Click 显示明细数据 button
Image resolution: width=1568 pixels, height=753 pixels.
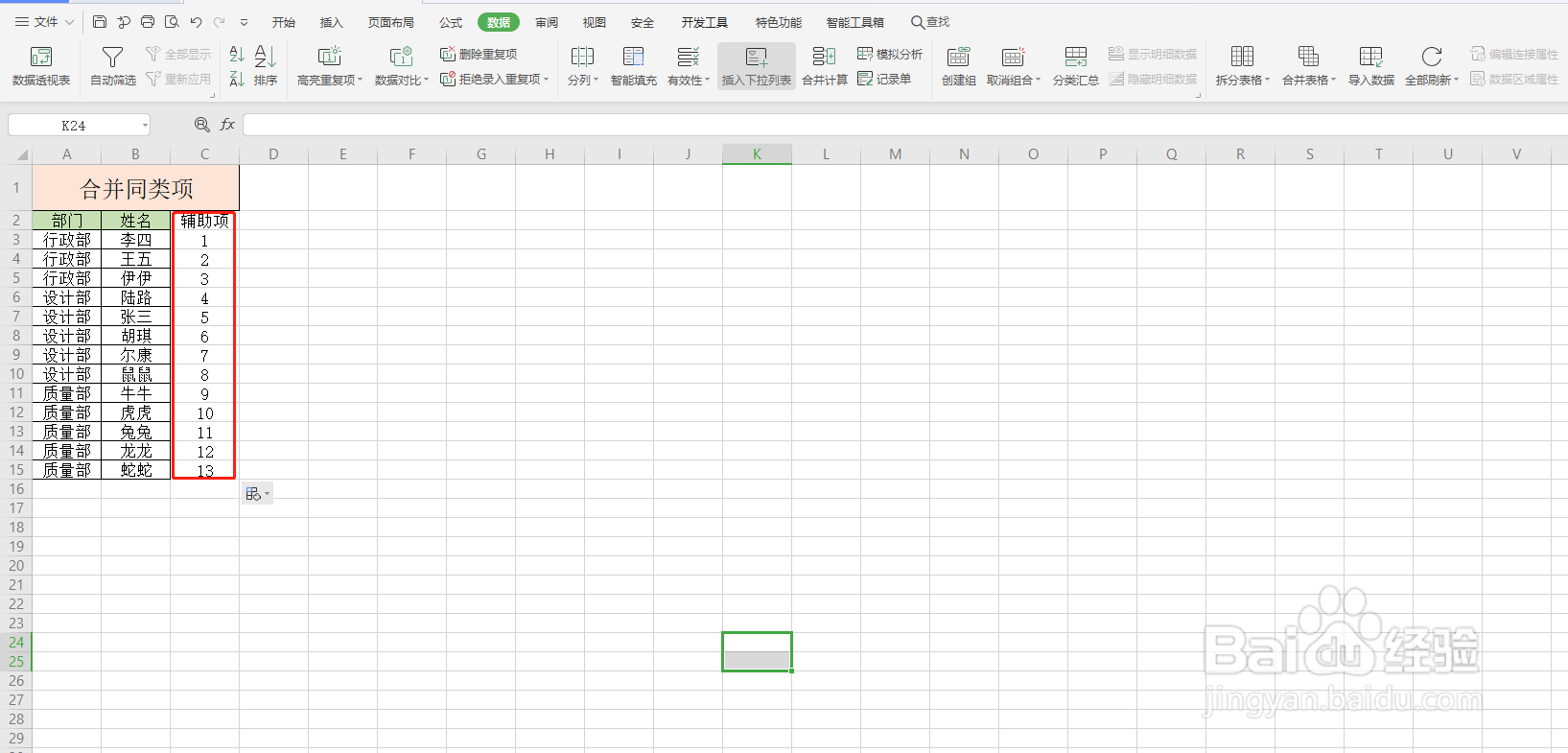coord(1153,55)
